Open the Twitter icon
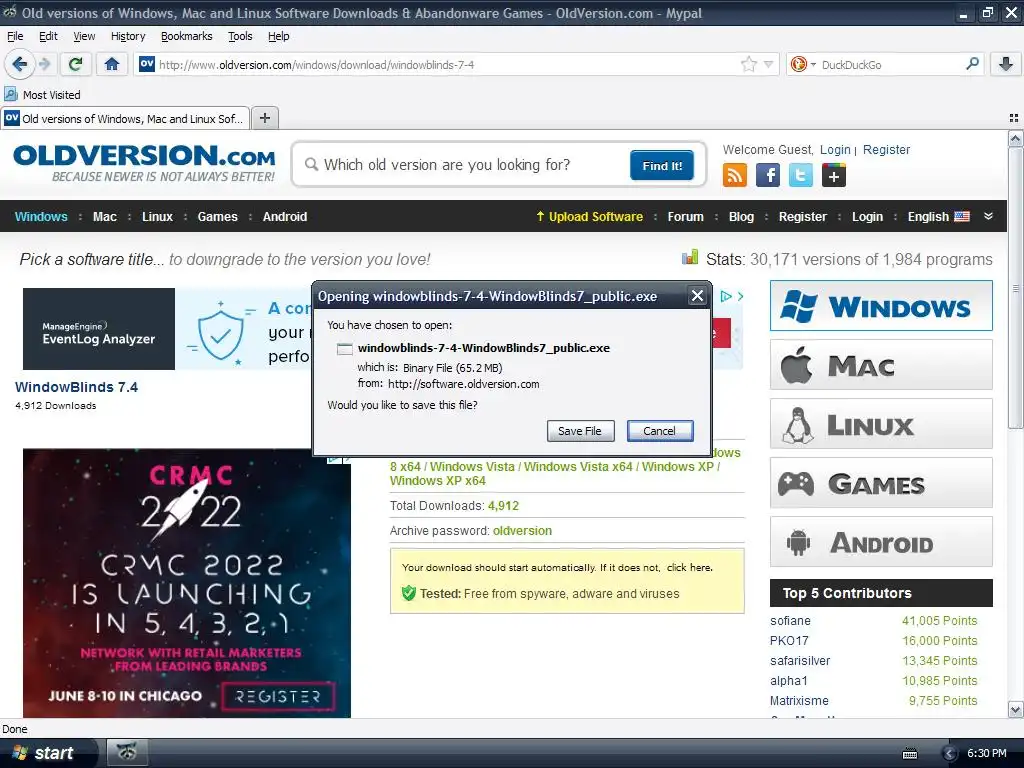1024x768 pixels. (801, 175)
